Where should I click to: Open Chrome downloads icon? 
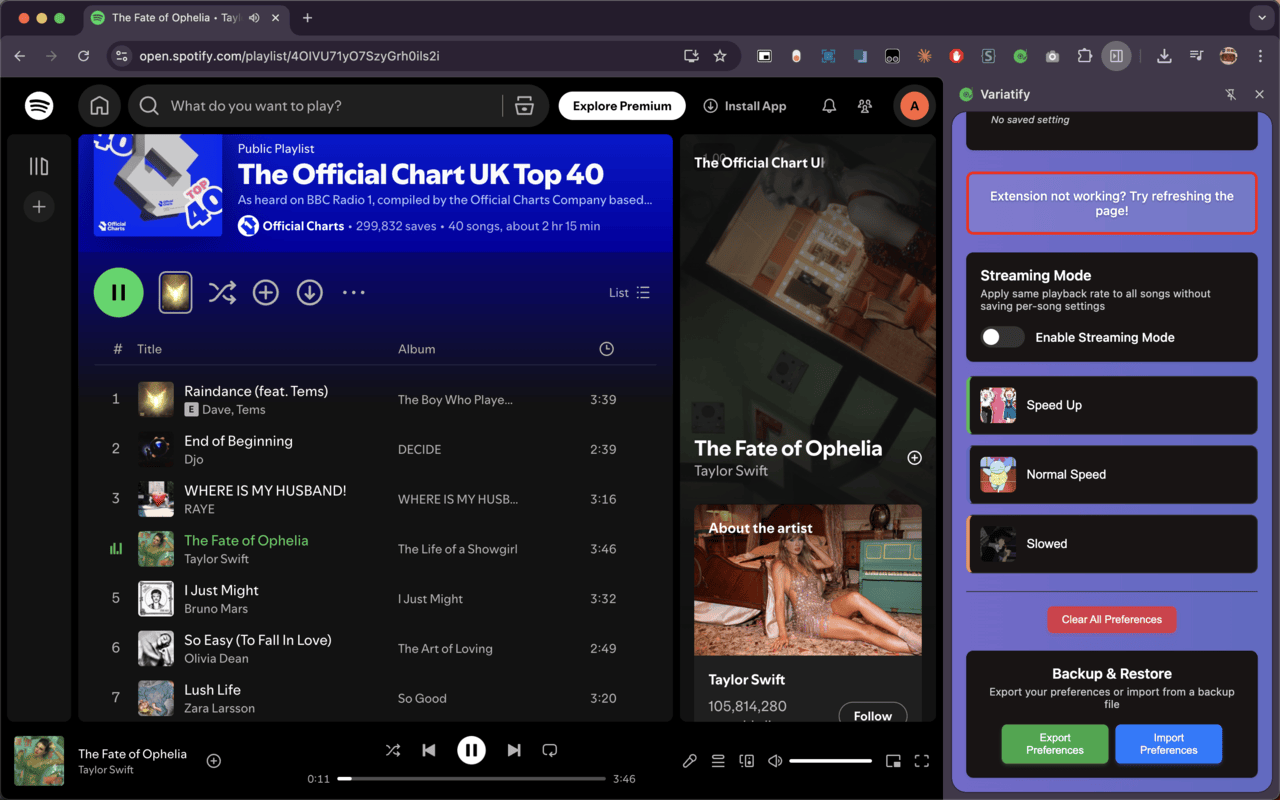tap(1164, 56)
